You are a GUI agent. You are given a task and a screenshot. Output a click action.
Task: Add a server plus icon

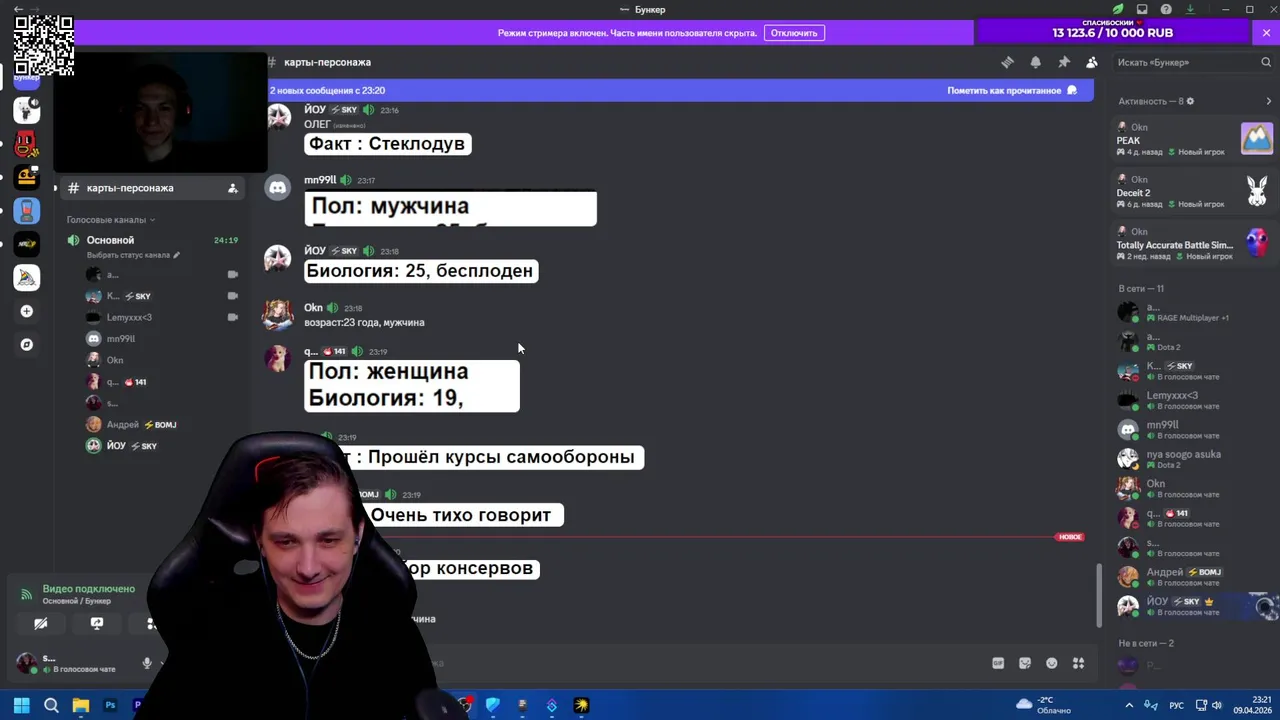pyautogui.click(x=27, y=311)
